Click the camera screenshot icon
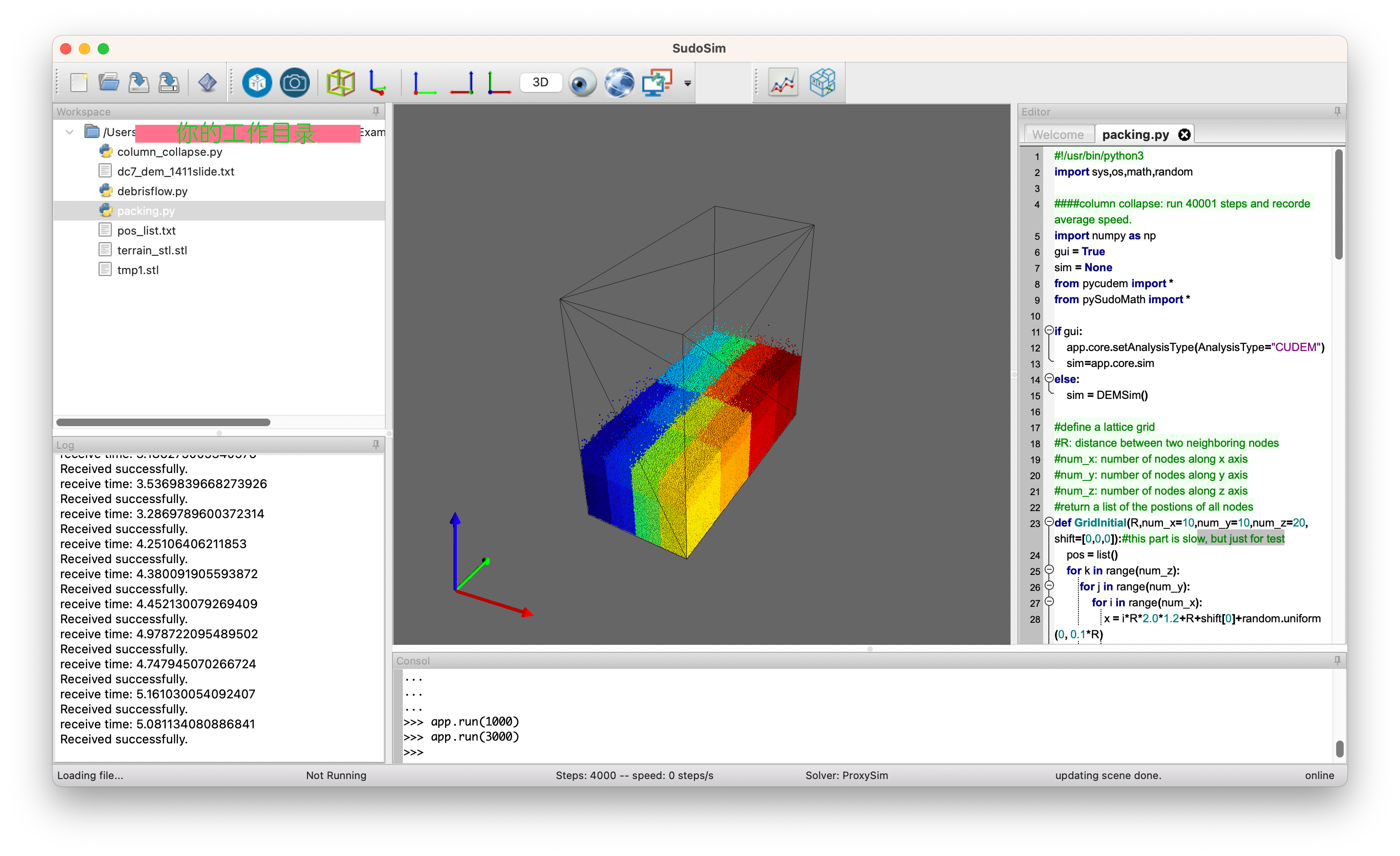Image resolution: width=1400 pixels, height=856 pixels. (x=294, y=83)
